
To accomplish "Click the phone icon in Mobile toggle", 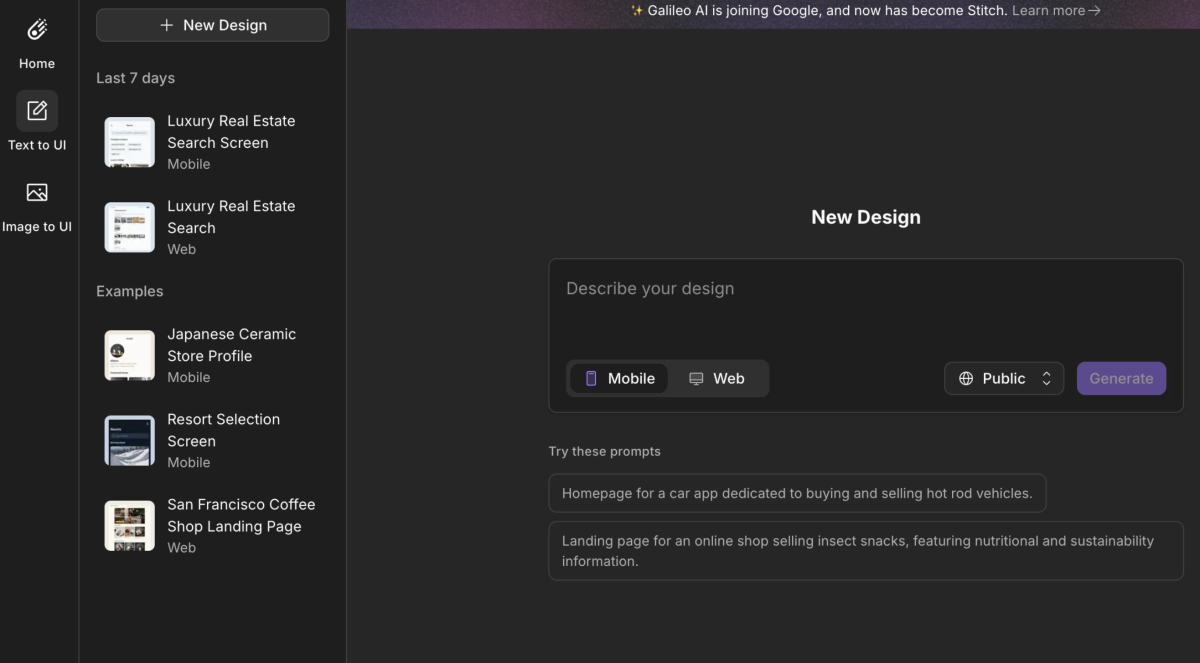I will (x=591, y=378).
